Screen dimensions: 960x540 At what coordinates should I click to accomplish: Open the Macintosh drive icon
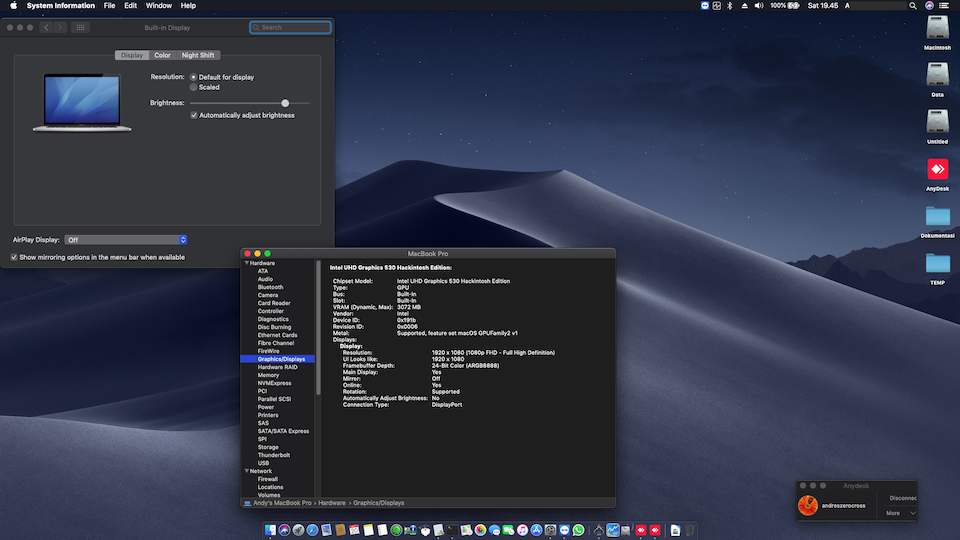tap(937, 27)
